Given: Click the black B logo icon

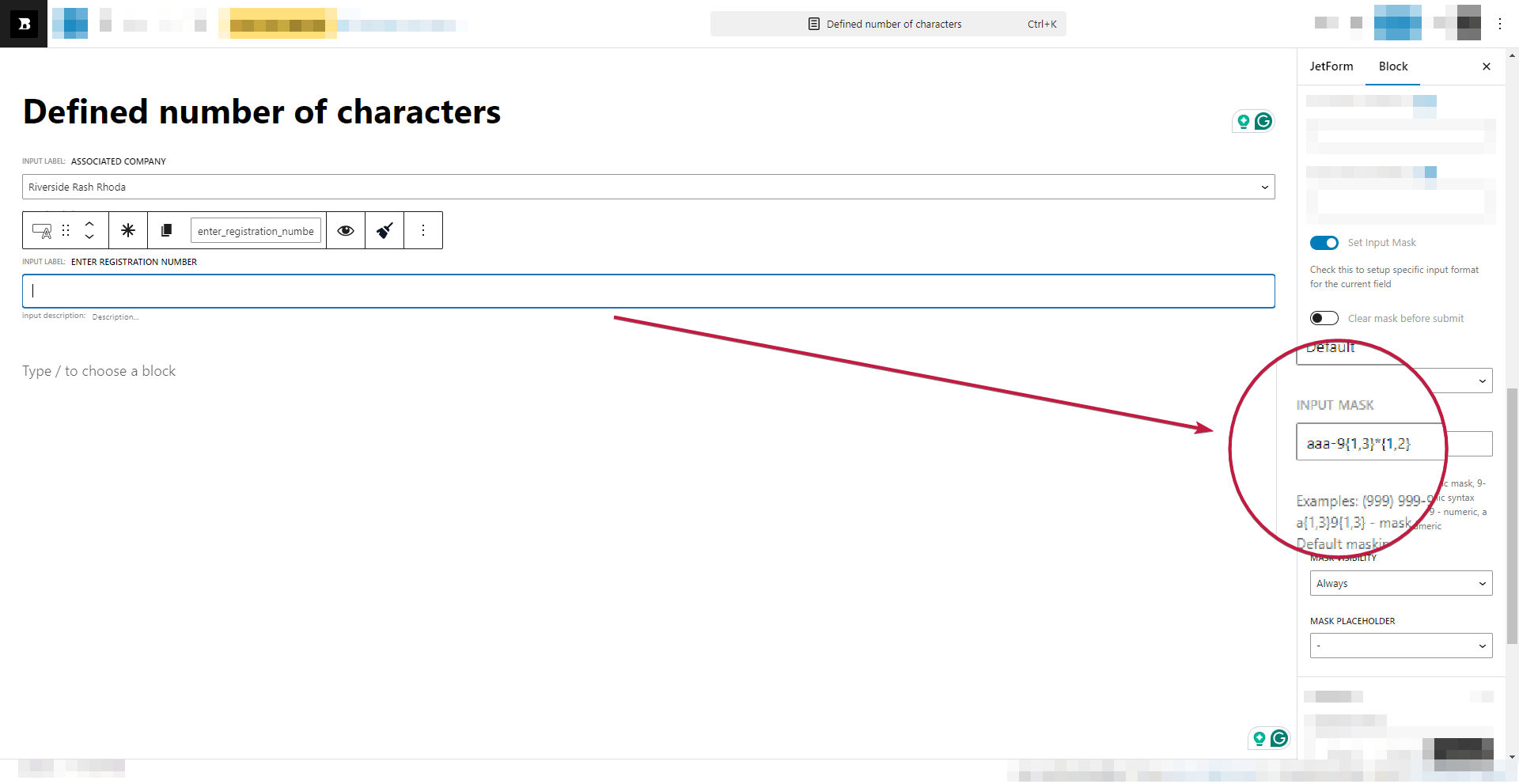Looking at the screenshot, I should [x=24, y=24].
